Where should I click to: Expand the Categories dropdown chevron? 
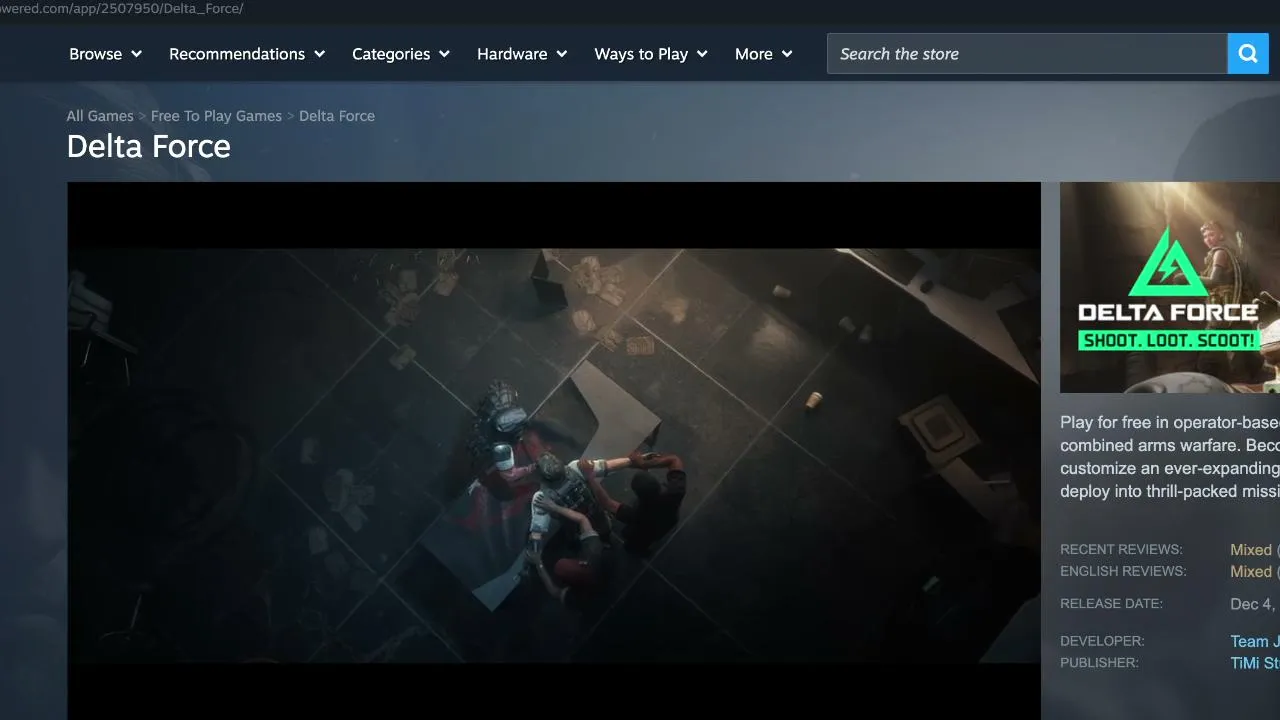point(444,54)
